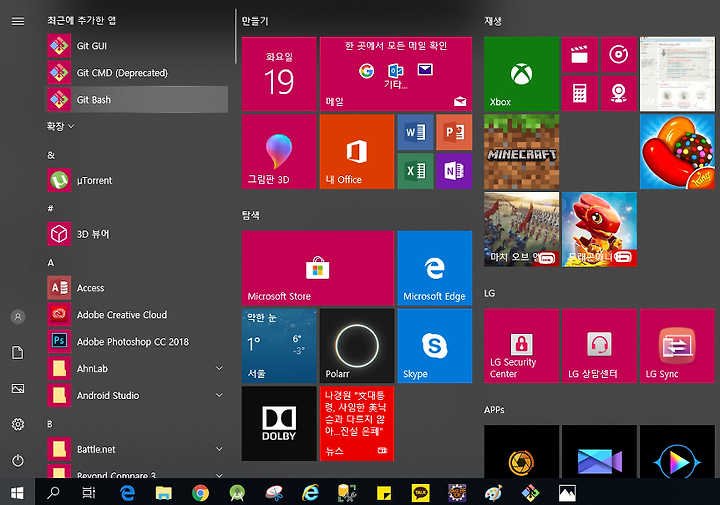
Task: Open the weather tile for 서울
Action: point(279,346)
